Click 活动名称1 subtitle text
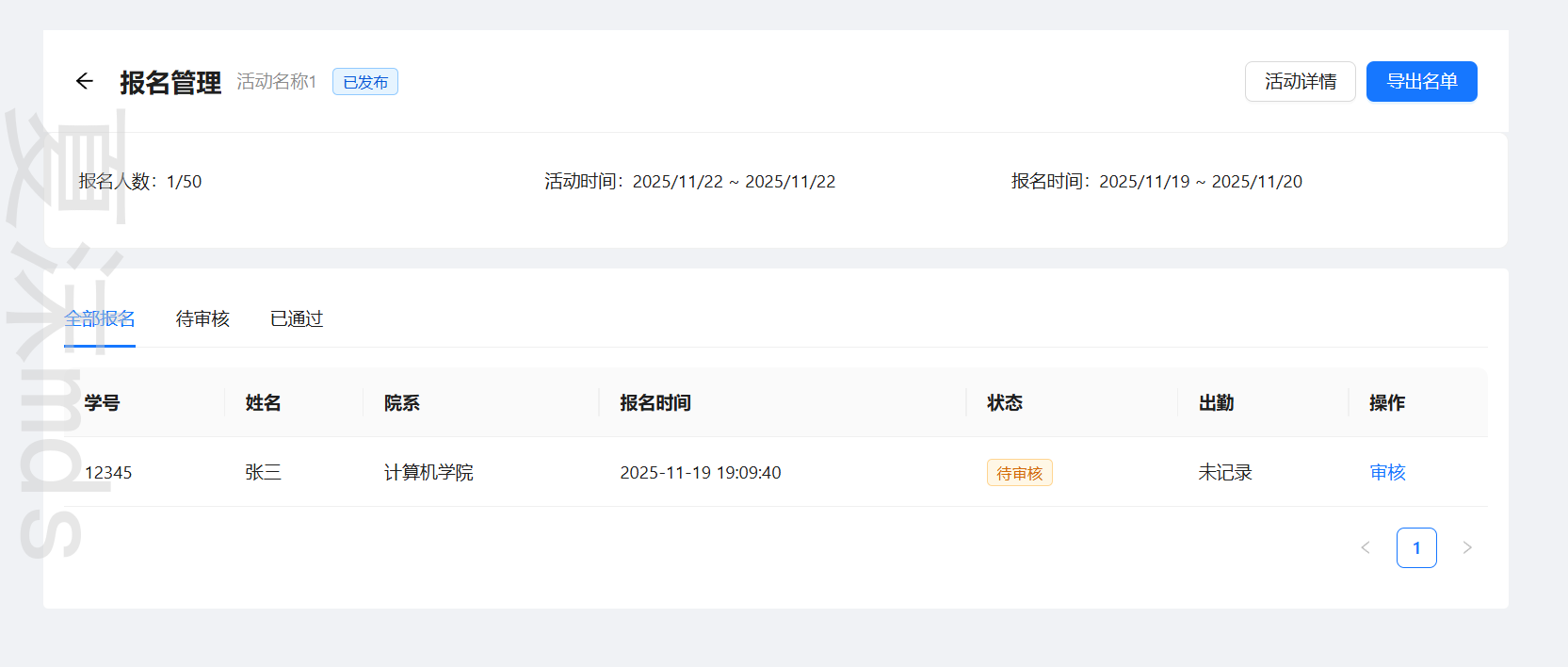 pos(277,82)
